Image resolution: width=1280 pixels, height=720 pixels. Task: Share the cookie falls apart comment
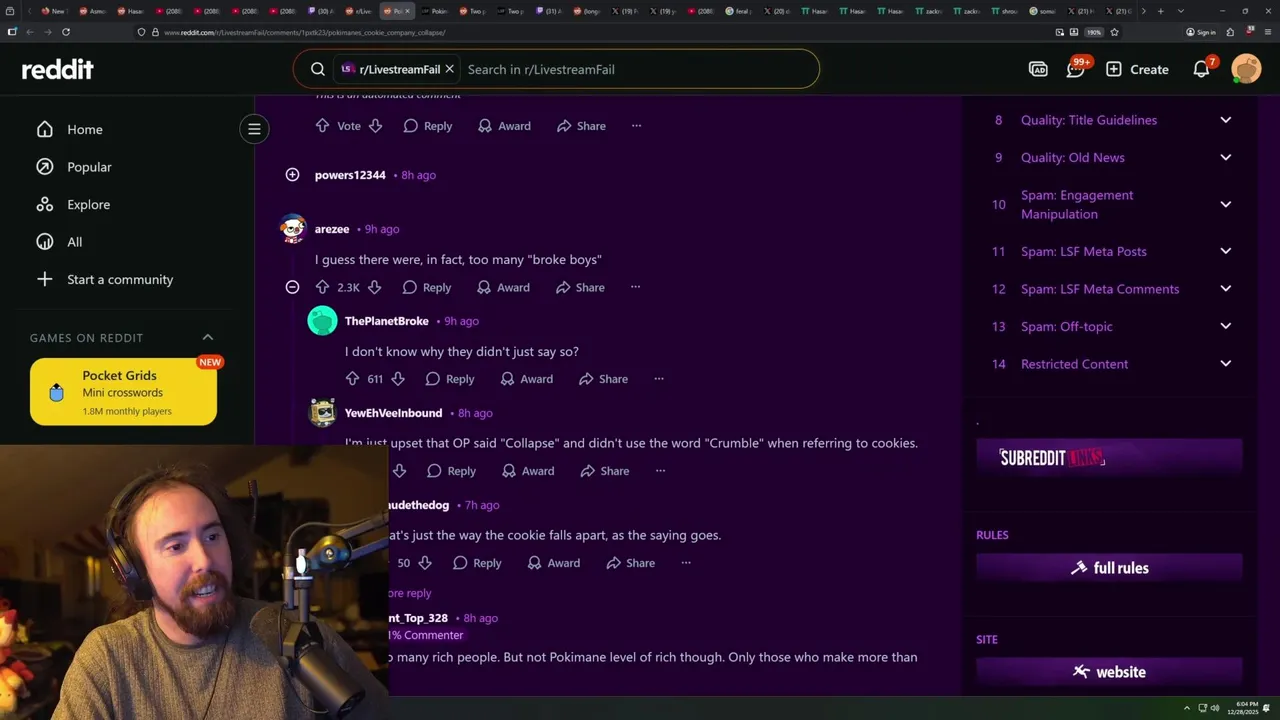coord(630,563)
